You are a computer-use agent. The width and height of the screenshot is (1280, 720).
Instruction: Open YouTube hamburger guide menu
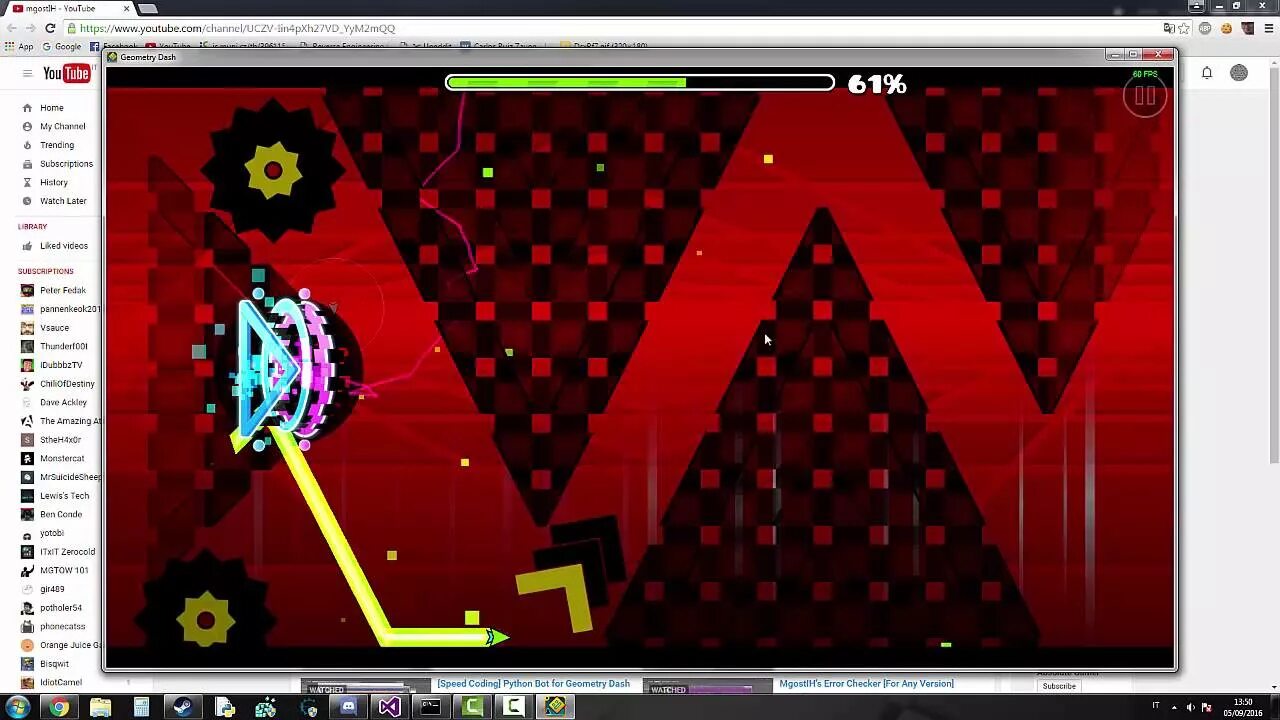27,73
